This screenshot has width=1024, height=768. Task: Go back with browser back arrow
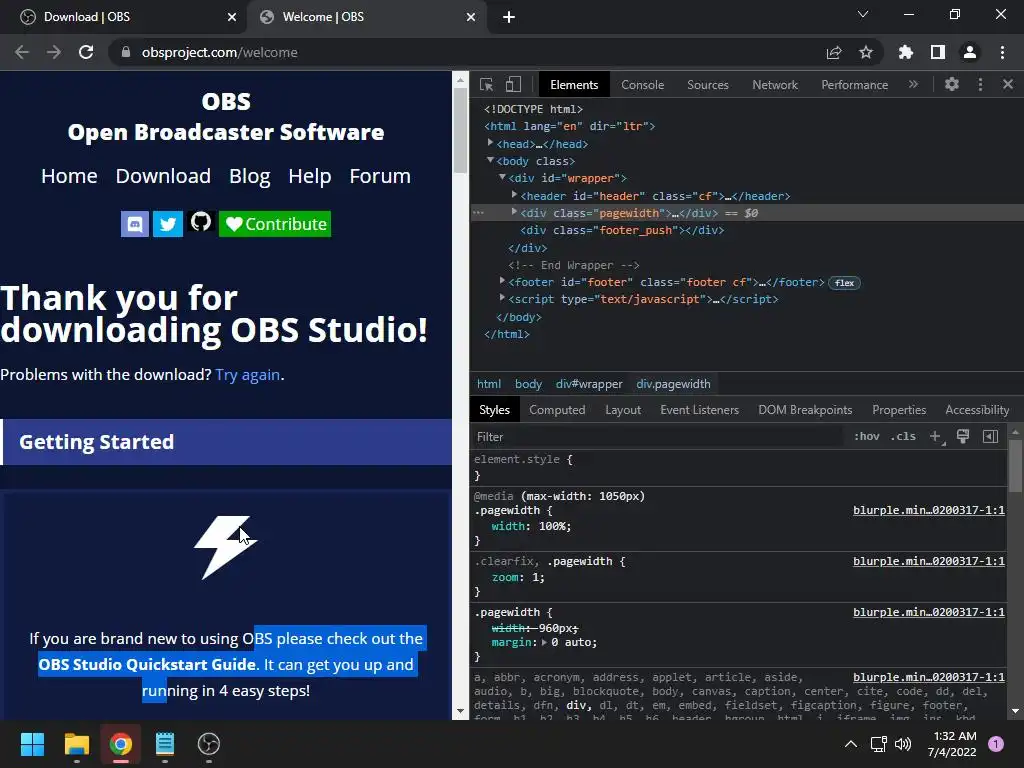pos(22,52)
